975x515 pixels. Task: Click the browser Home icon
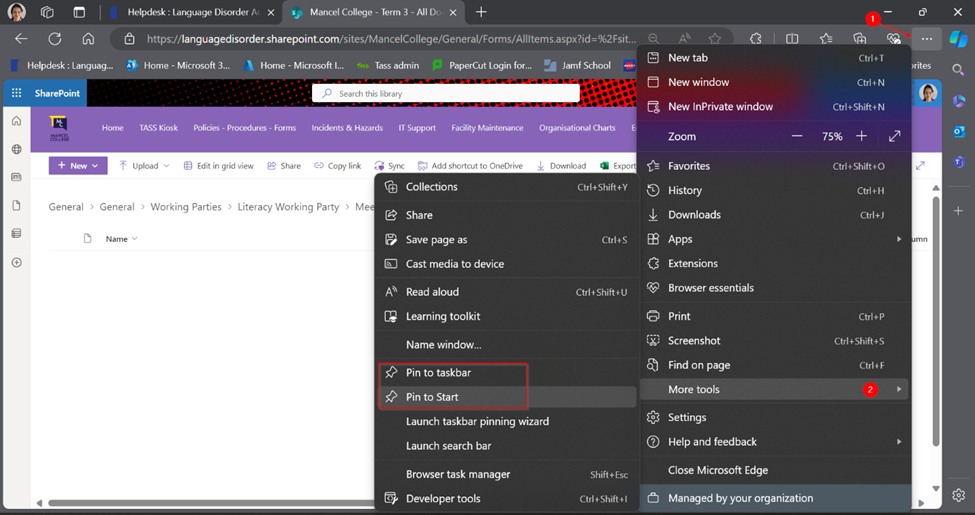(88, 39)
